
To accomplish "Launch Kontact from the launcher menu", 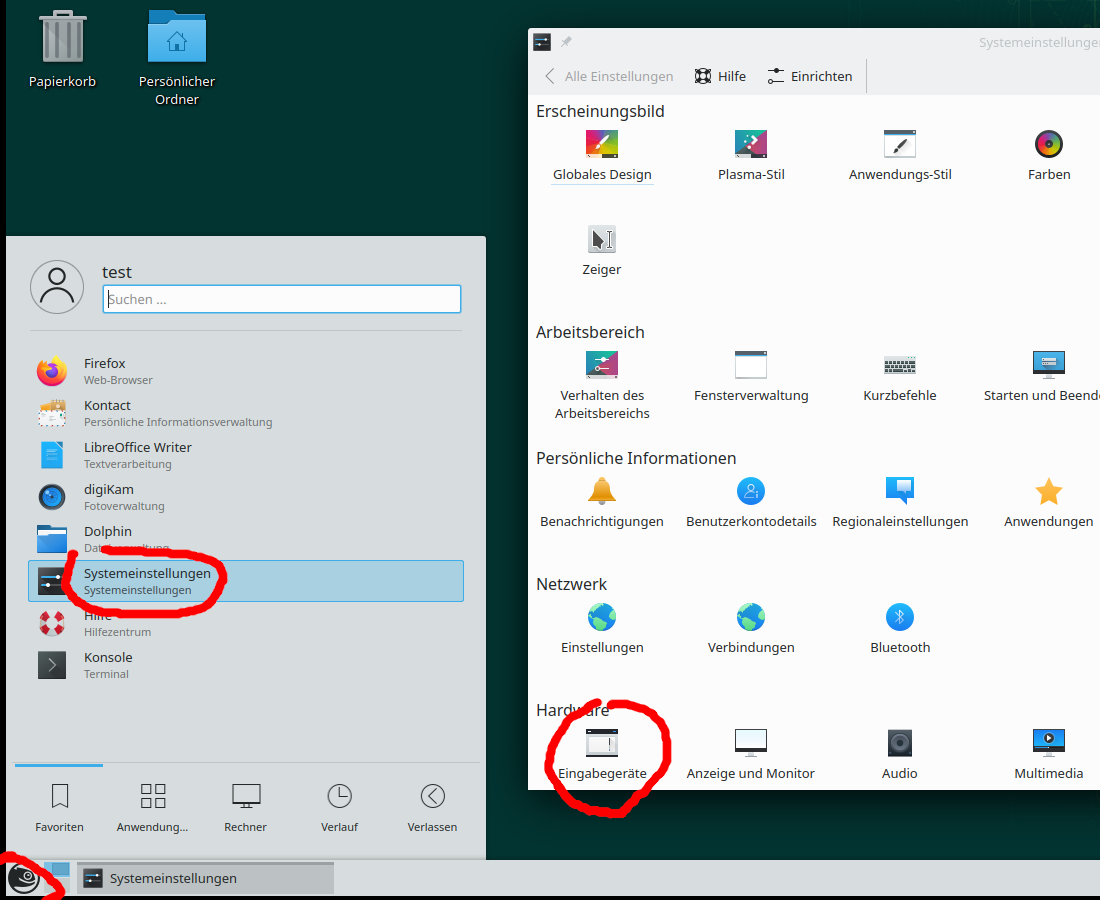I will (x=246, y=413).
